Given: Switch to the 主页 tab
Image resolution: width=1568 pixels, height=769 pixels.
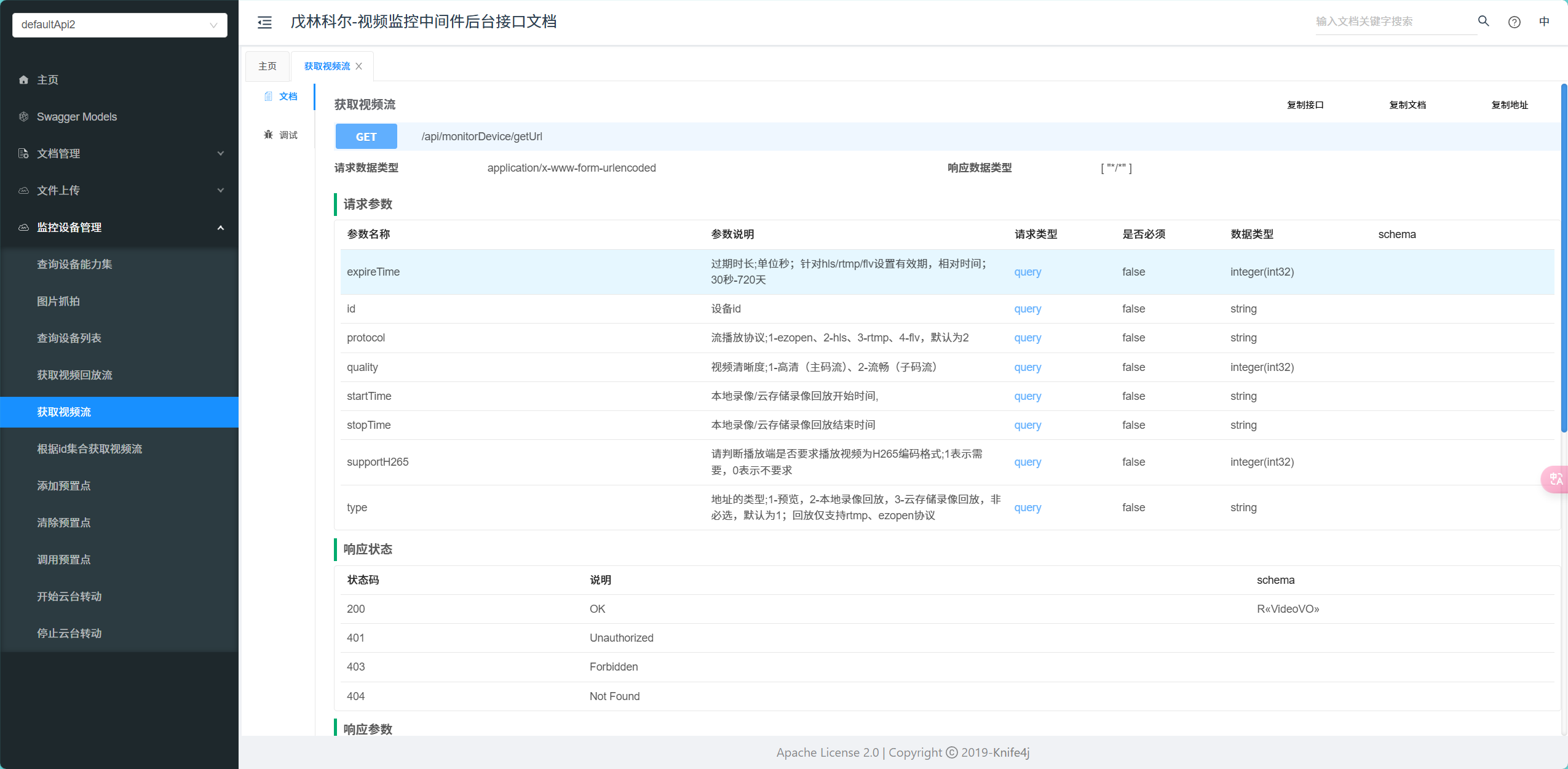Looking at the screenshot, I should 267,66.
